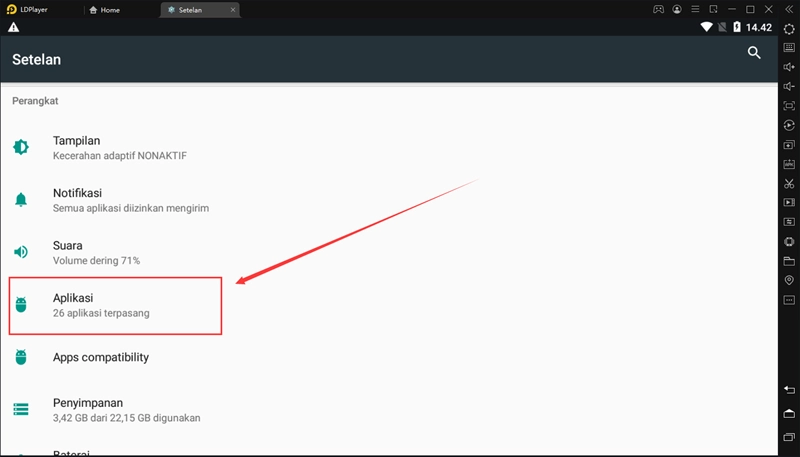
Task: Install APK using the sidebar APK icon
Action: pos(789,164)
